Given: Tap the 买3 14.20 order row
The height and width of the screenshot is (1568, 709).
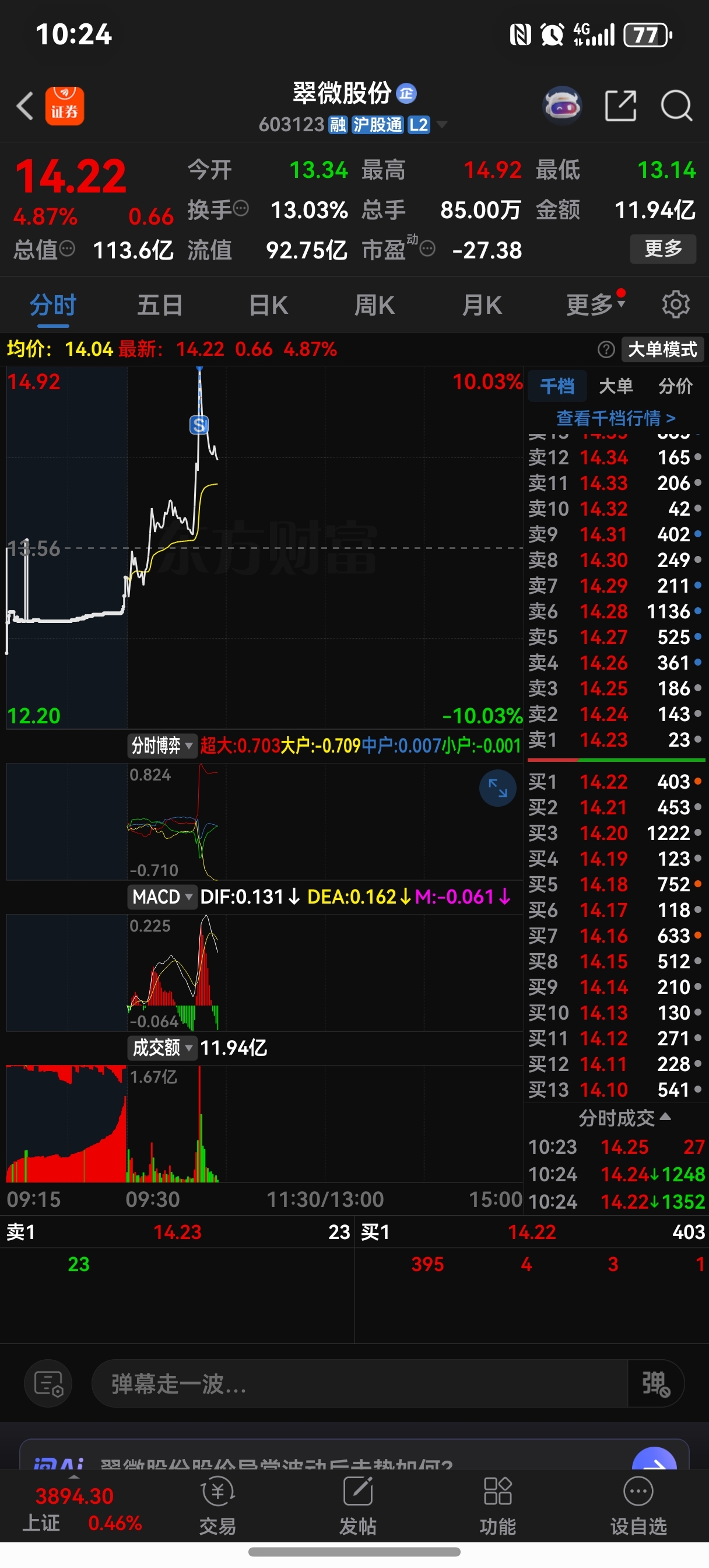Looking at the screenshot, I should [x=615, y=832].
